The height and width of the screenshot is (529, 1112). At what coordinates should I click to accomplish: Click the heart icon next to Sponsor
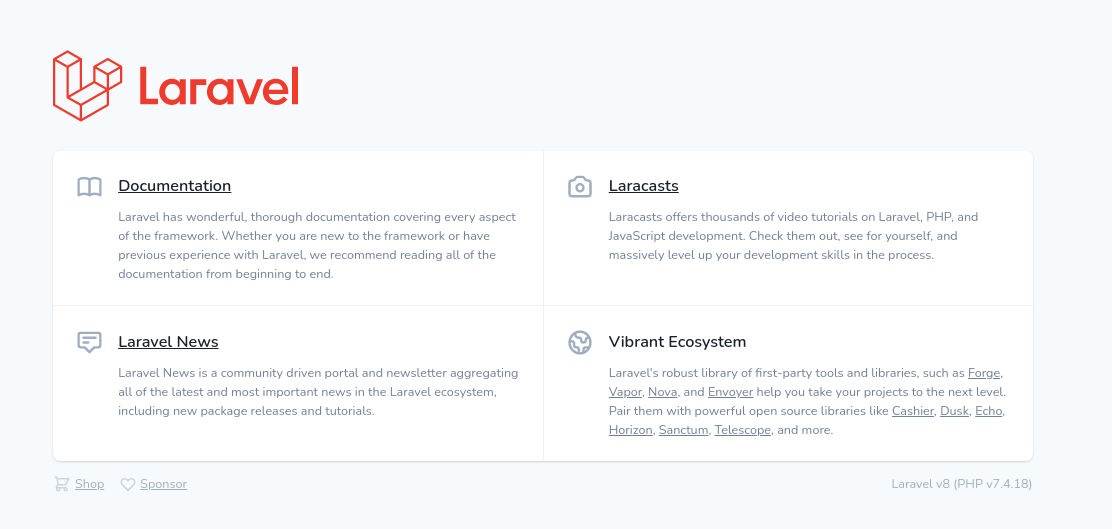click(x=128, y=484)
